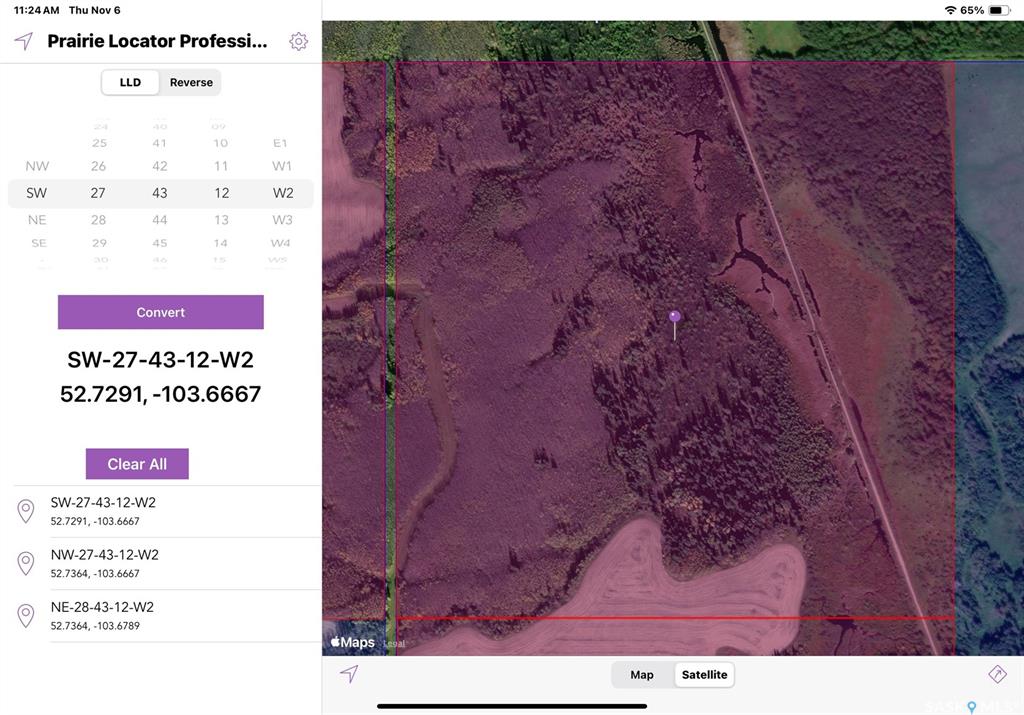
Task: Open settings with the gear icon
Action: point(298,41)
